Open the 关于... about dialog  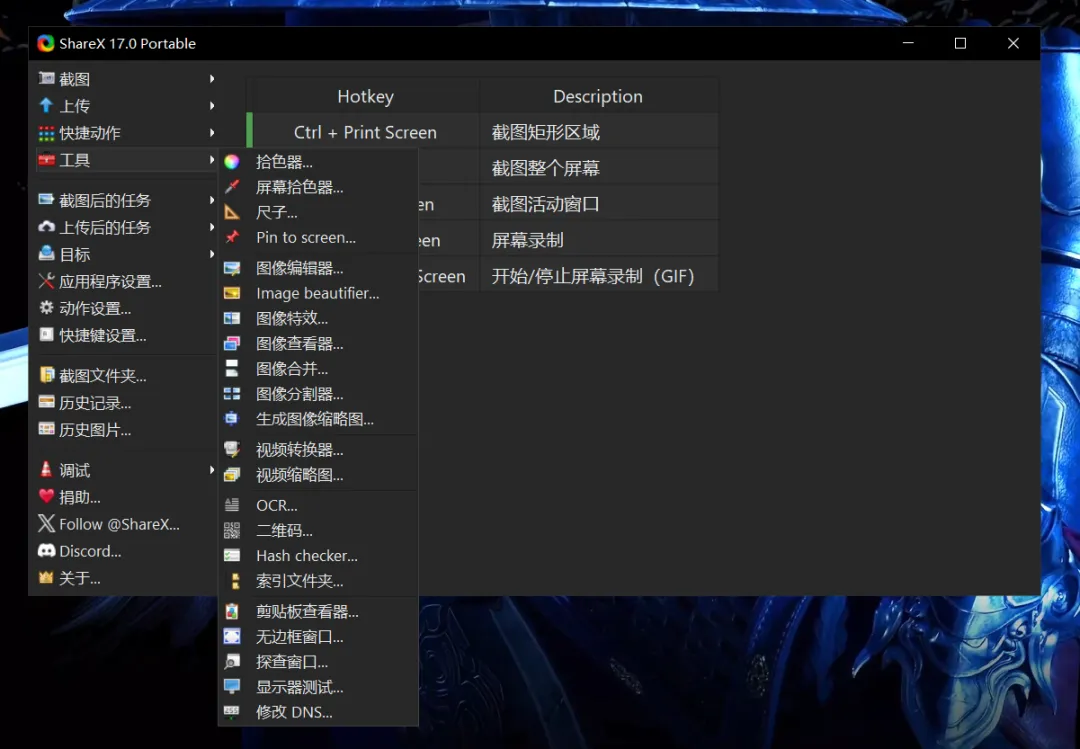point(127,578)
